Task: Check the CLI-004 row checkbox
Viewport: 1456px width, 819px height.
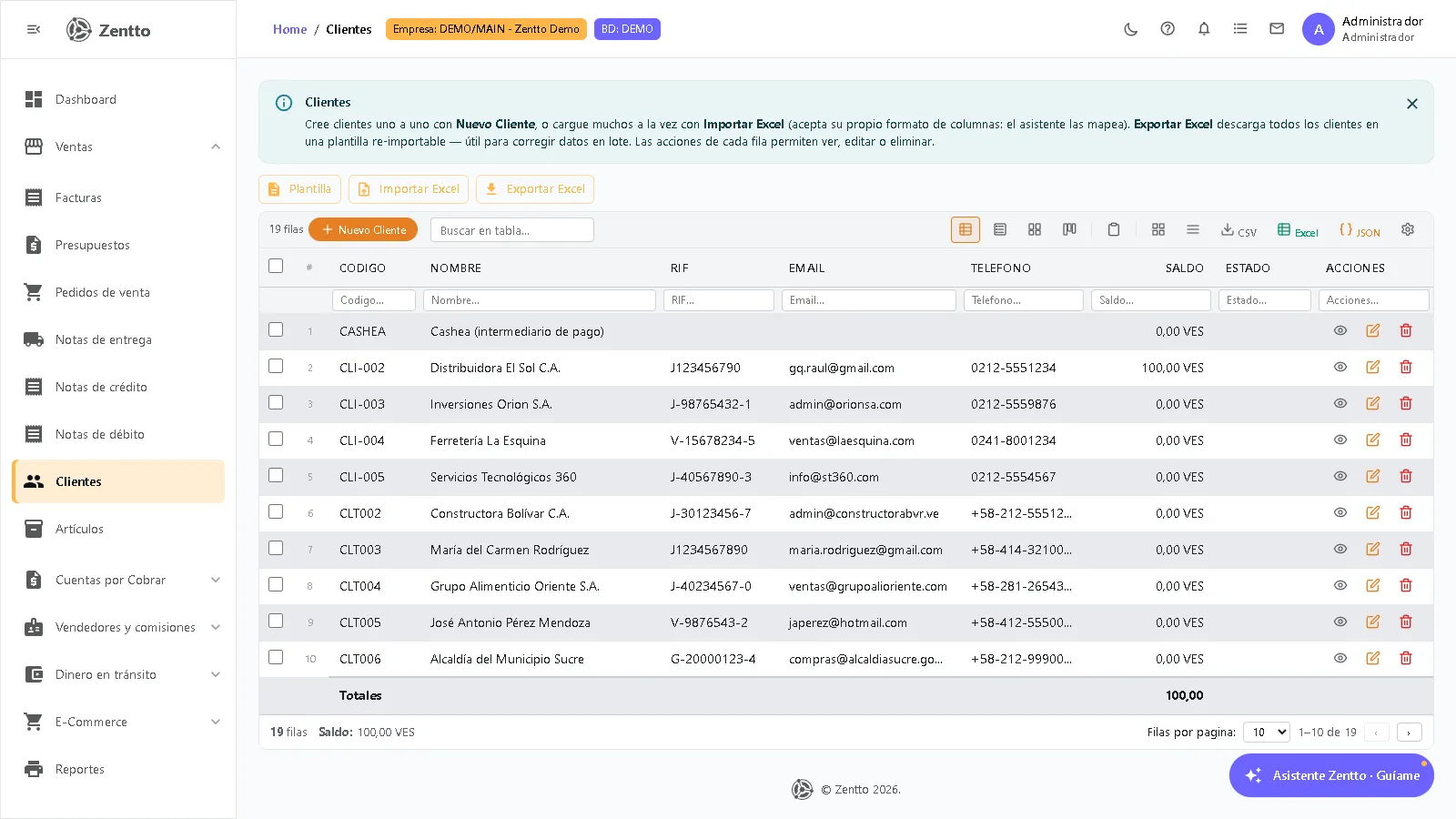Action: tap(276, 439)
